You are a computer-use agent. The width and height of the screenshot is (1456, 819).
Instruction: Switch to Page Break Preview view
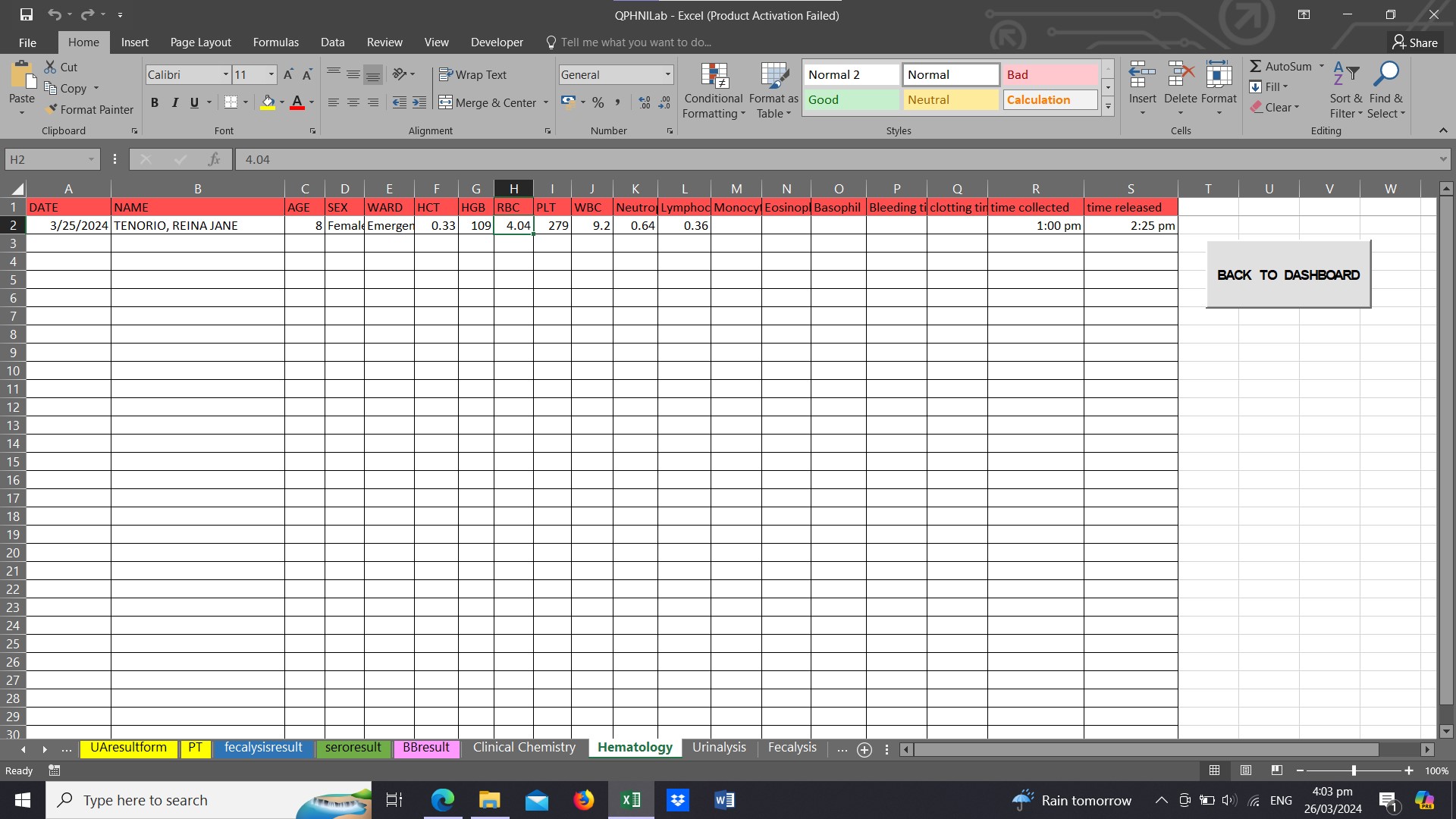click(x=1277, y=770)
